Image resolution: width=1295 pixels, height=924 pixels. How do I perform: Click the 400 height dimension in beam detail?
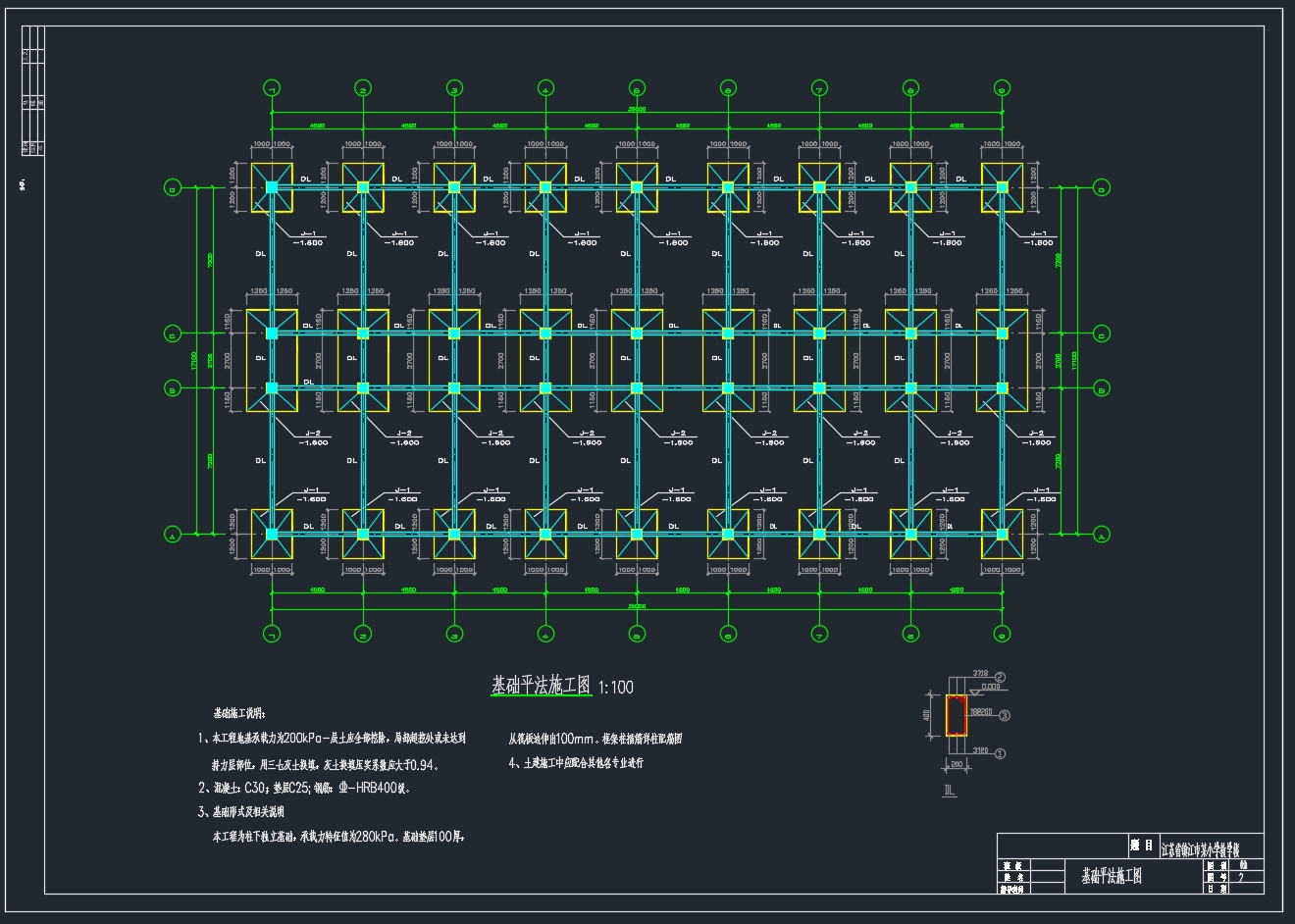pos(928,716)
